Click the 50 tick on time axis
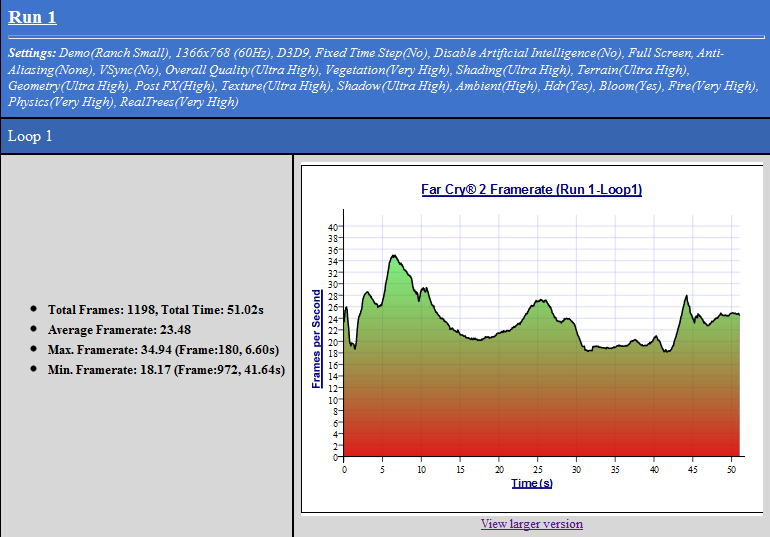This screenshot has width=770, height=537. click(731, 470)
